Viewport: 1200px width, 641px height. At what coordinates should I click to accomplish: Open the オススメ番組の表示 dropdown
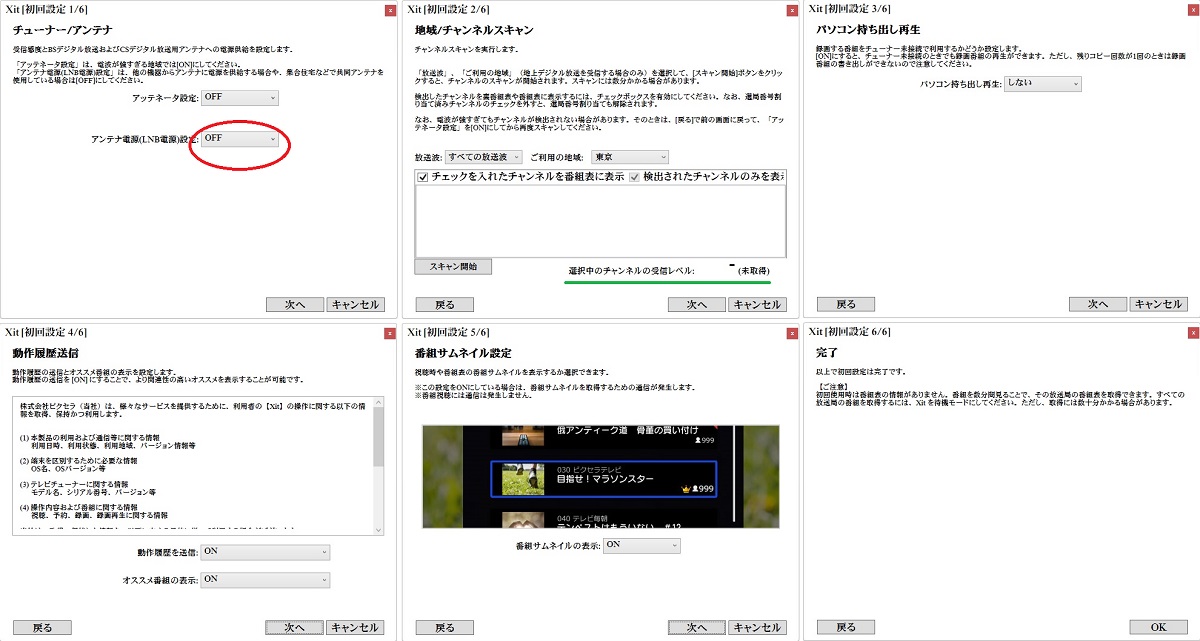point(265,579)
